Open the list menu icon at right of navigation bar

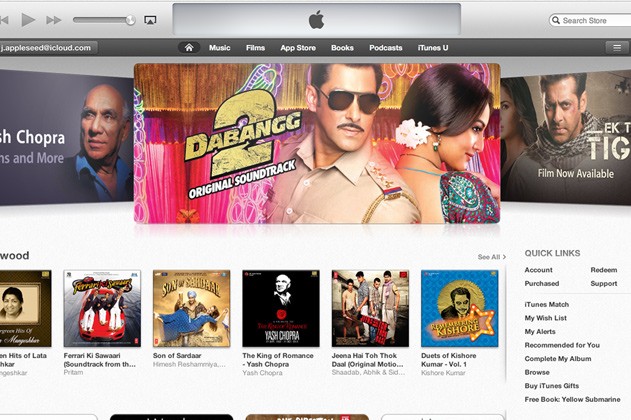click(x=615, y=47)
